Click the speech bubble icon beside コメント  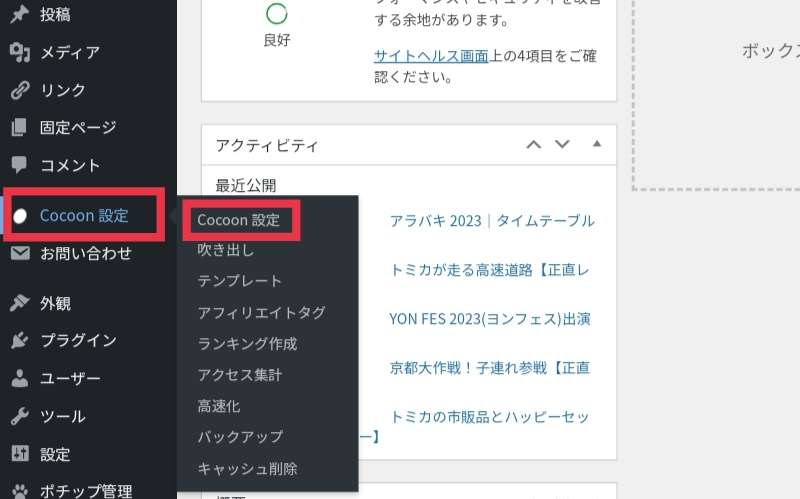pos(19,164)
